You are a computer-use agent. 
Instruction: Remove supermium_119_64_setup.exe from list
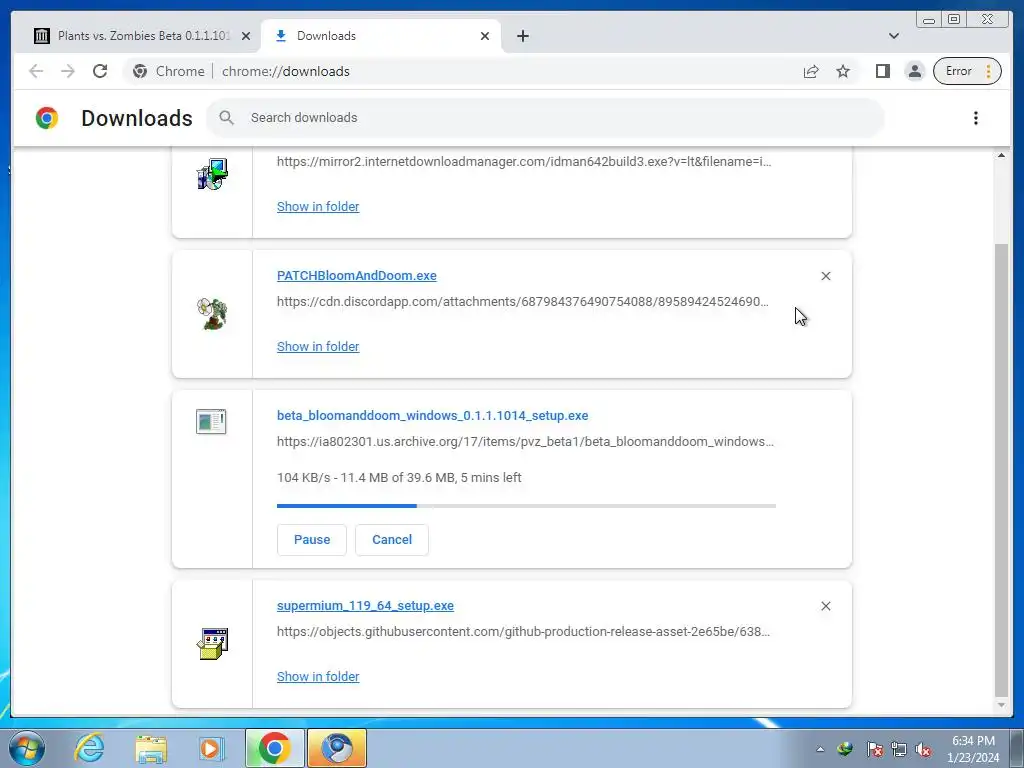825,606
